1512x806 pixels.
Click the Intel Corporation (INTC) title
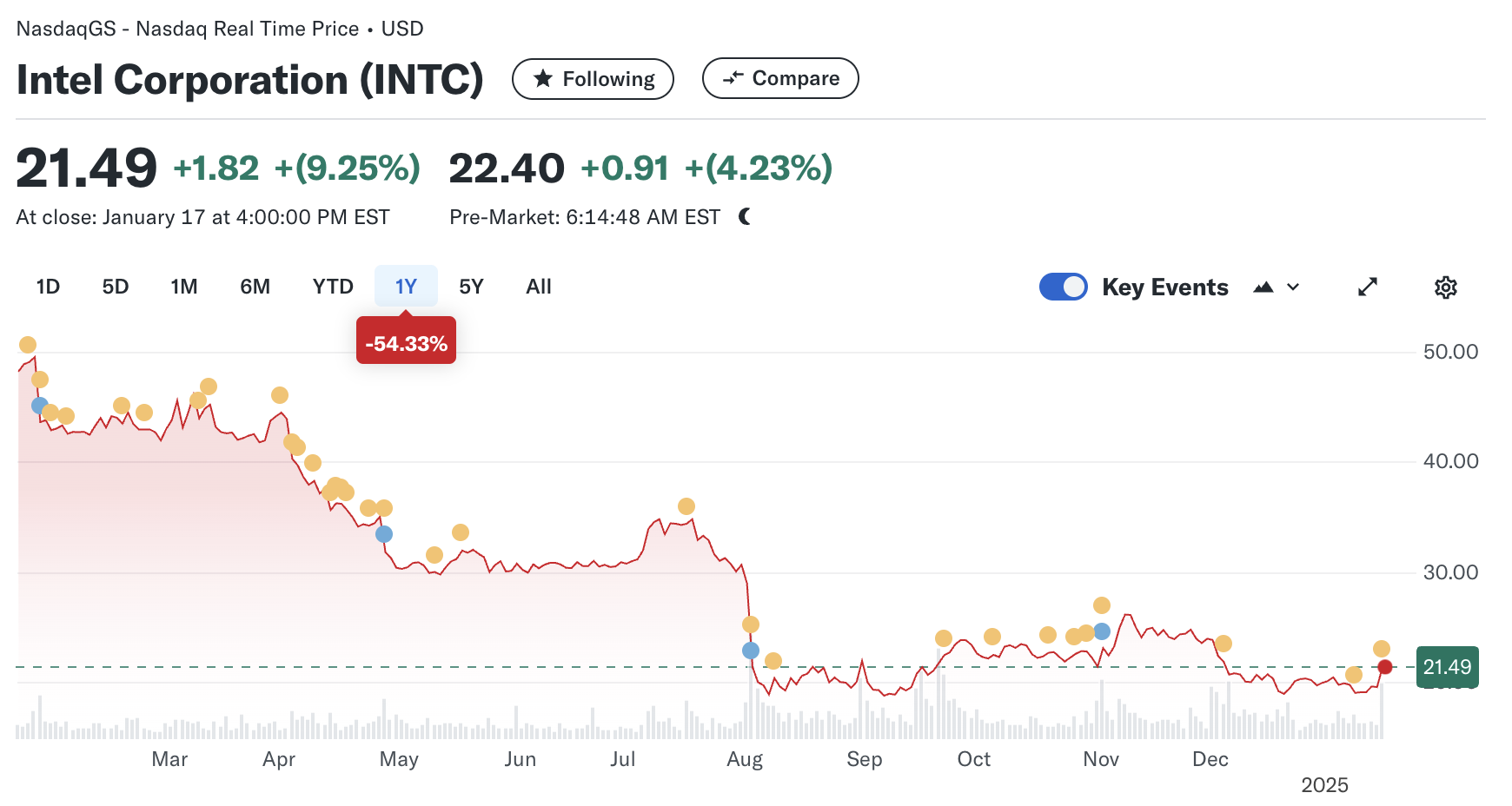[x=249, y=80]
